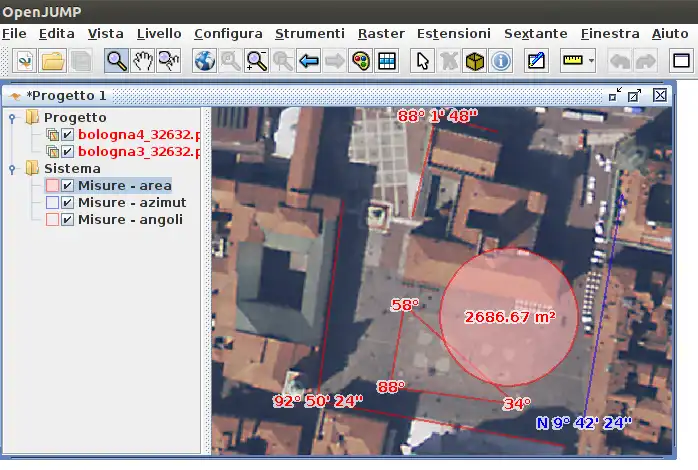Image resolution: width=698 pixels, height=470 pixels.
Task: Pick the Select features arrow tool
Action: (x=422, y=61)
